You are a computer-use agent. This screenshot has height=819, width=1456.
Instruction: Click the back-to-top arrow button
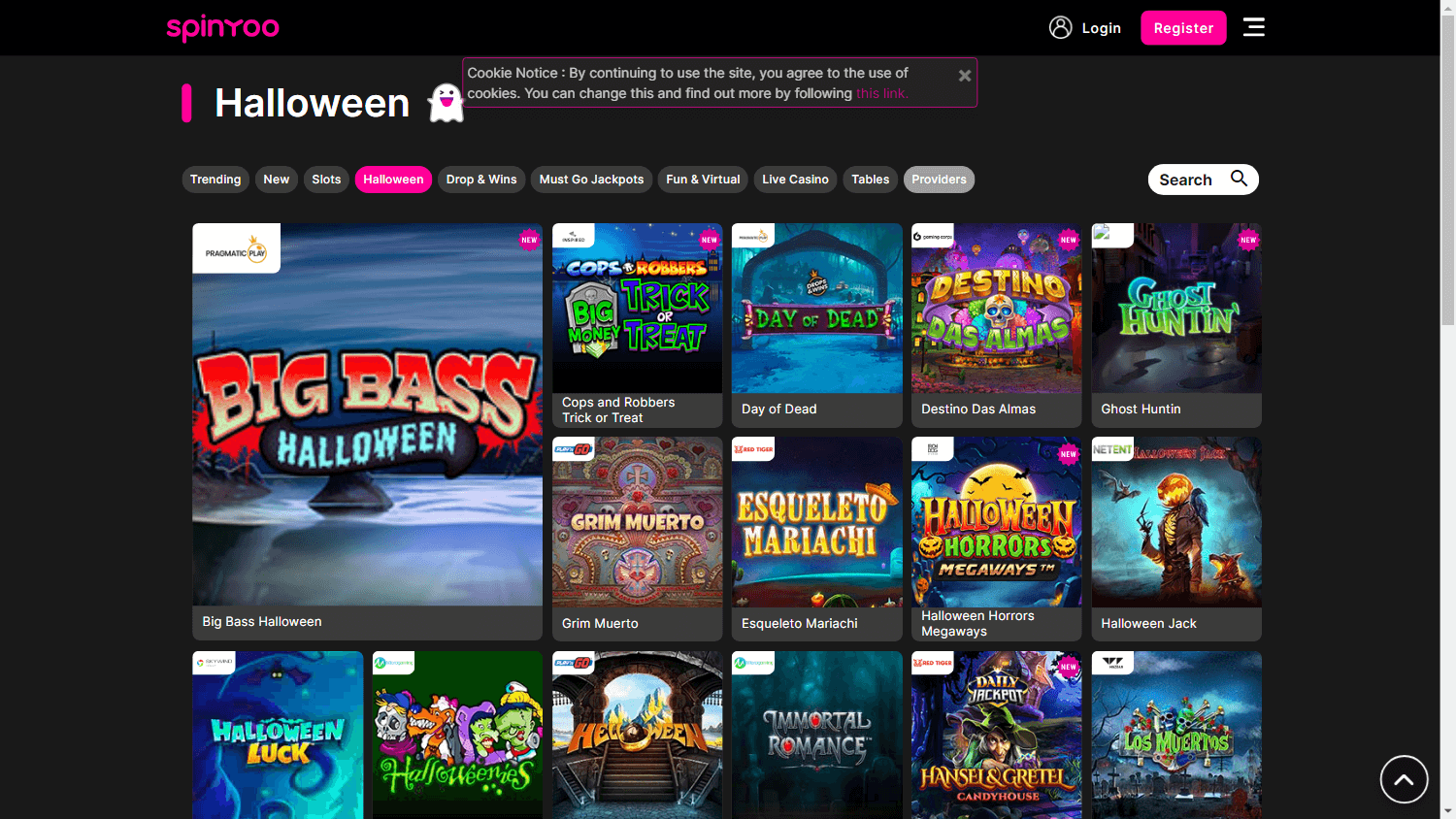[x=1404, y=778]
